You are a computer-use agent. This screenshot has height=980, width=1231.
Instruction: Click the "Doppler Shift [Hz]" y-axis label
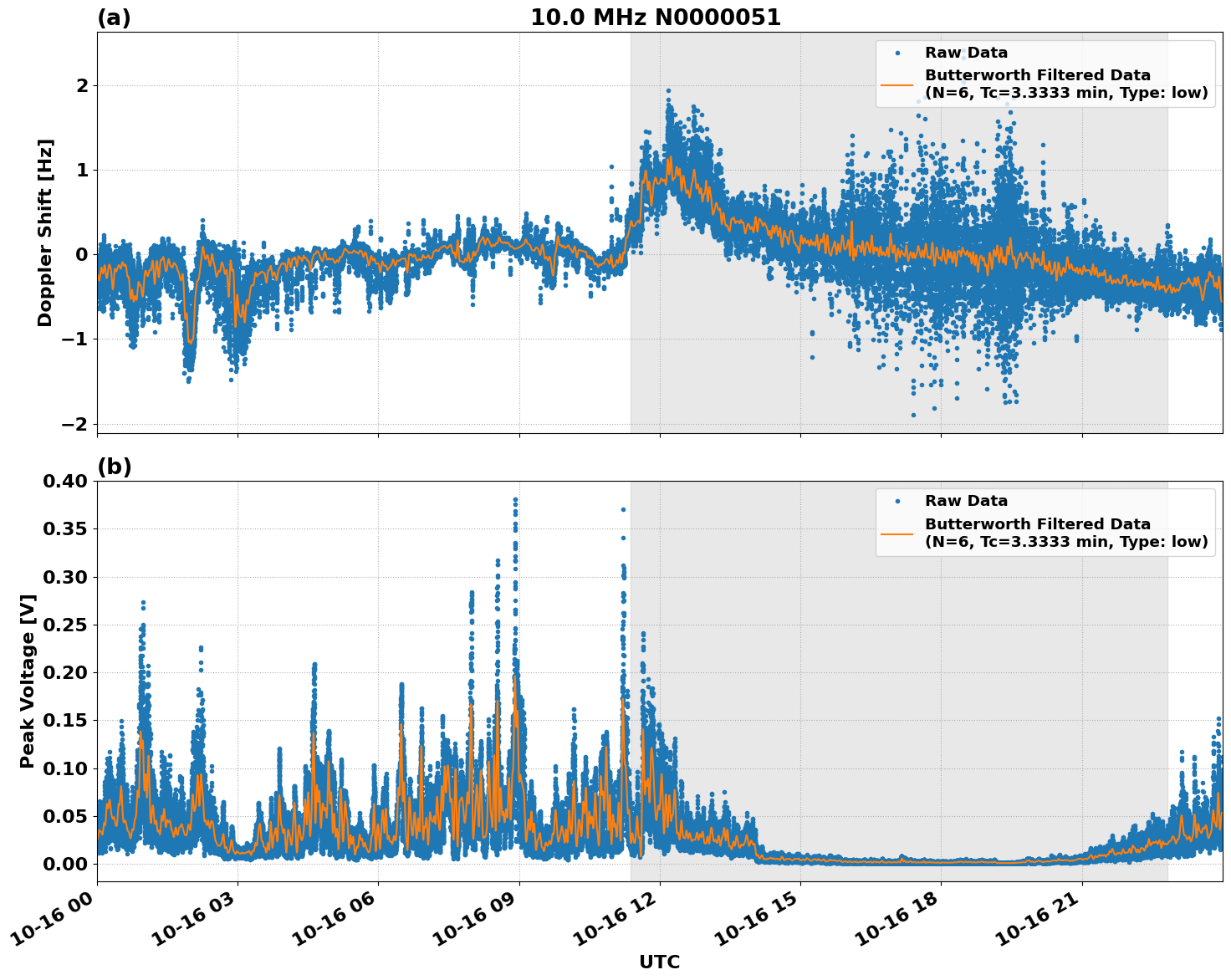[x=45, y=232]
